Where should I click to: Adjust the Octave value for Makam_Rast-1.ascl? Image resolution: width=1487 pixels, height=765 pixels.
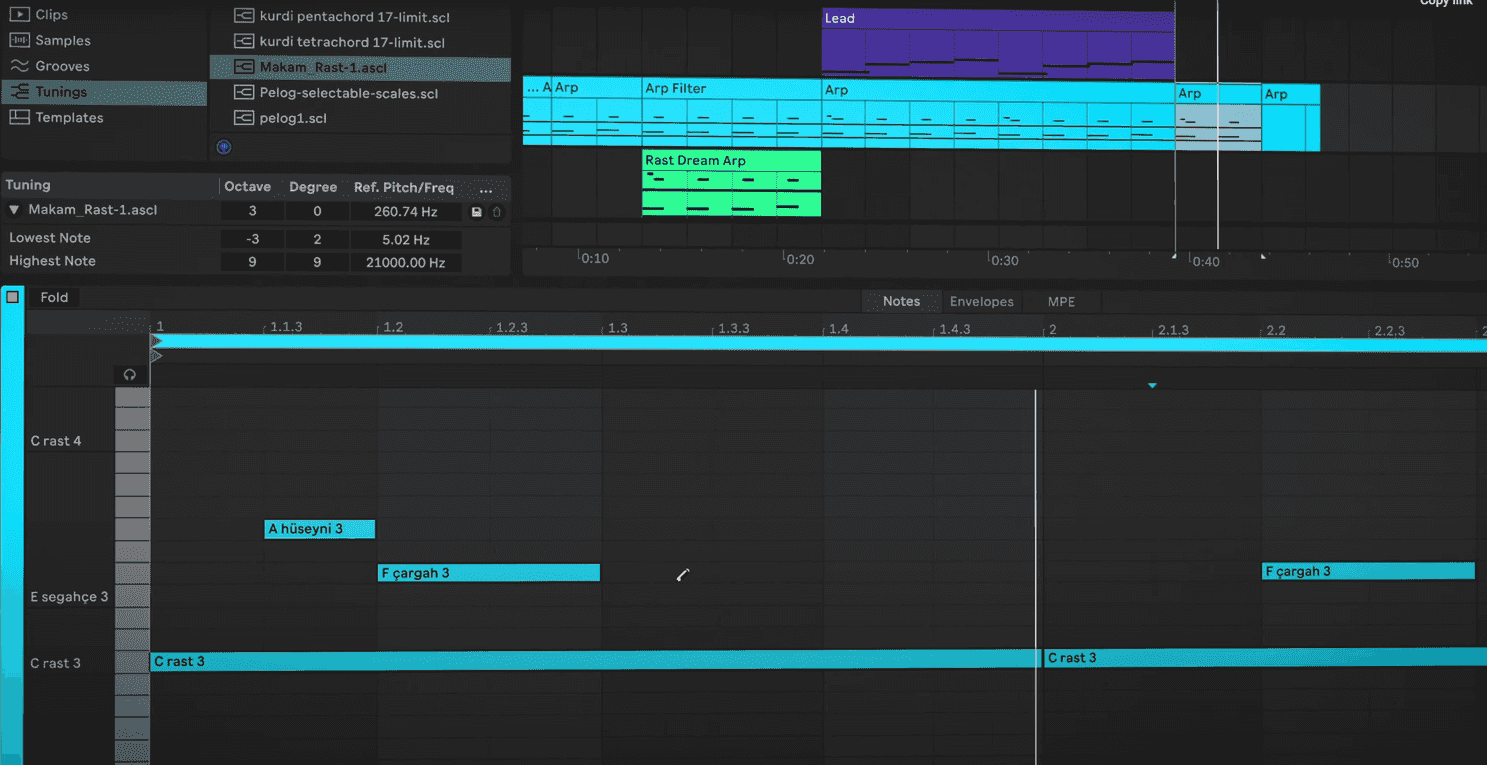(251, 211)
